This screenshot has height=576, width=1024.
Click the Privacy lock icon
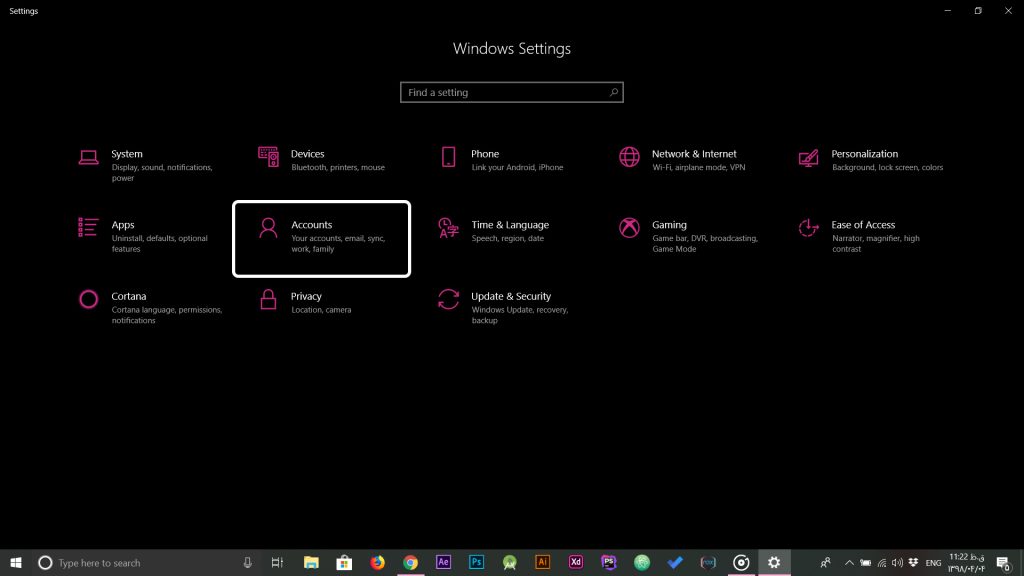coord(268,299)
